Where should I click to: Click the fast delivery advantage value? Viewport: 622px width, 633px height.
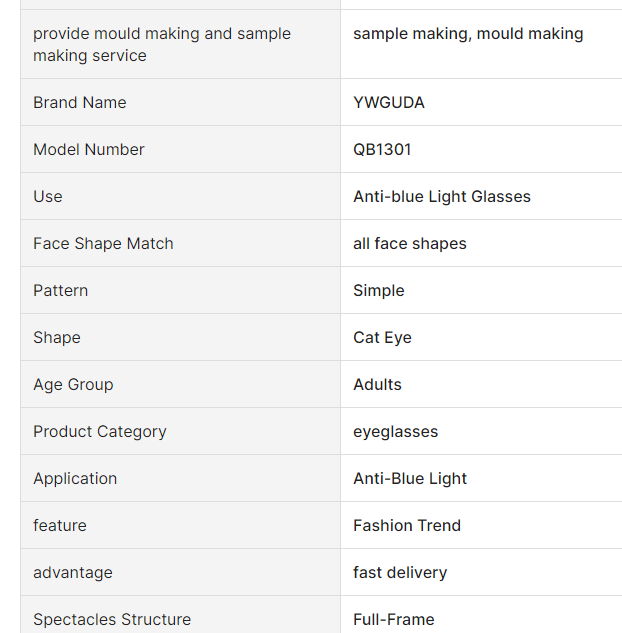[x=400, y=572]
